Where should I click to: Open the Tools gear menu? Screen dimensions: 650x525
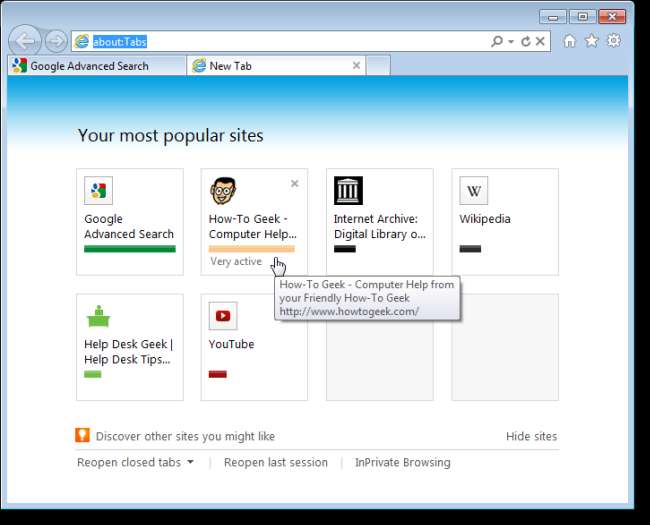pos(614,41)
